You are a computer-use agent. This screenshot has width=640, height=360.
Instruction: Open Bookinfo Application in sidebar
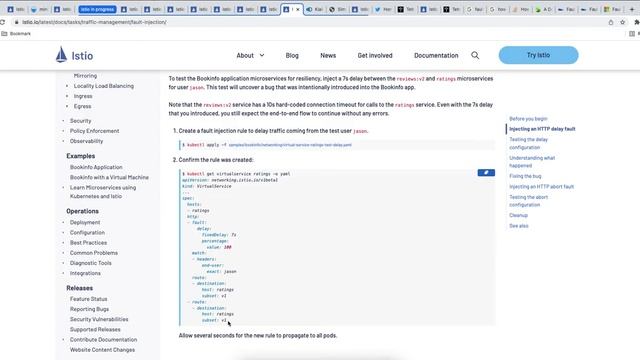[x=96, y=167]
